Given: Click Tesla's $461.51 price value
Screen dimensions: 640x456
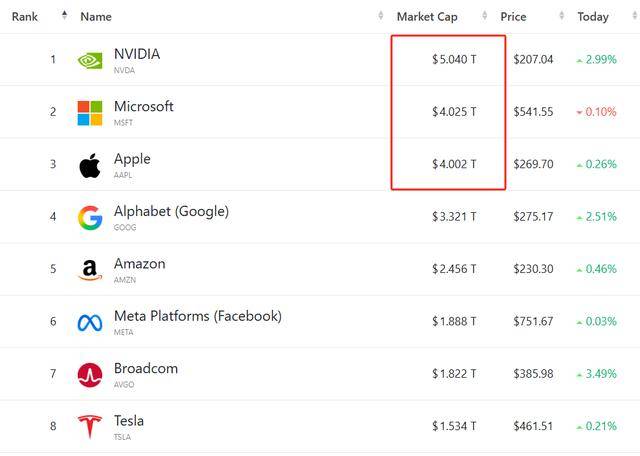Looking at the screenshot, I should 532,427.
